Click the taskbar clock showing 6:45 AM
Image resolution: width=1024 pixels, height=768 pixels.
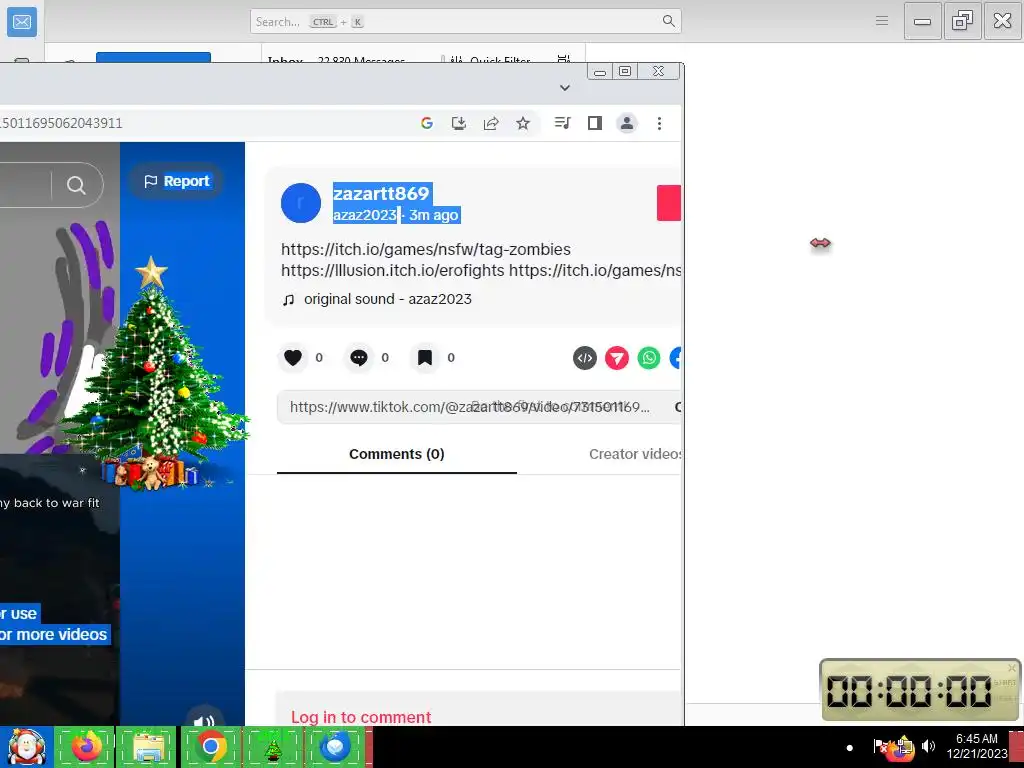tap(977, 746)
